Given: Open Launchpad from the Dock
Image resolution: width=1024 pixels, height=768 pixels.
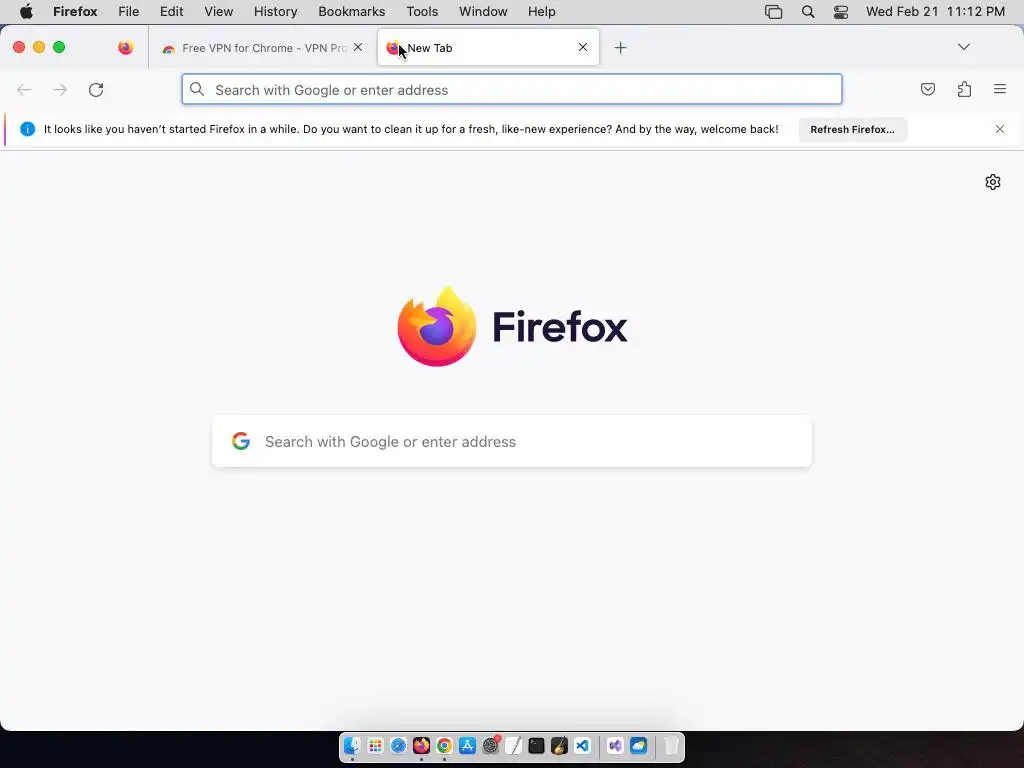Looking at the screenshot, I should click(376, 746).
